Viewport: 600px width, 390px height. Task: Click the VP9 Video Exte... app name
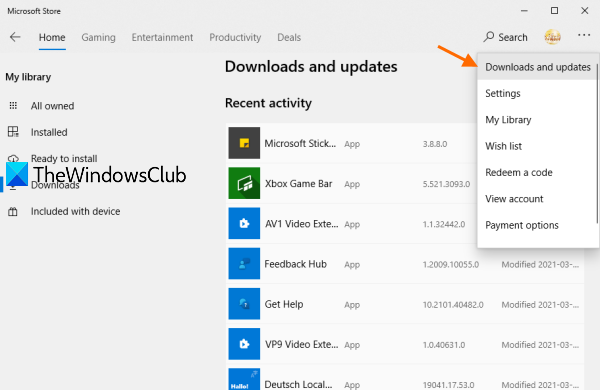(302, 344)
